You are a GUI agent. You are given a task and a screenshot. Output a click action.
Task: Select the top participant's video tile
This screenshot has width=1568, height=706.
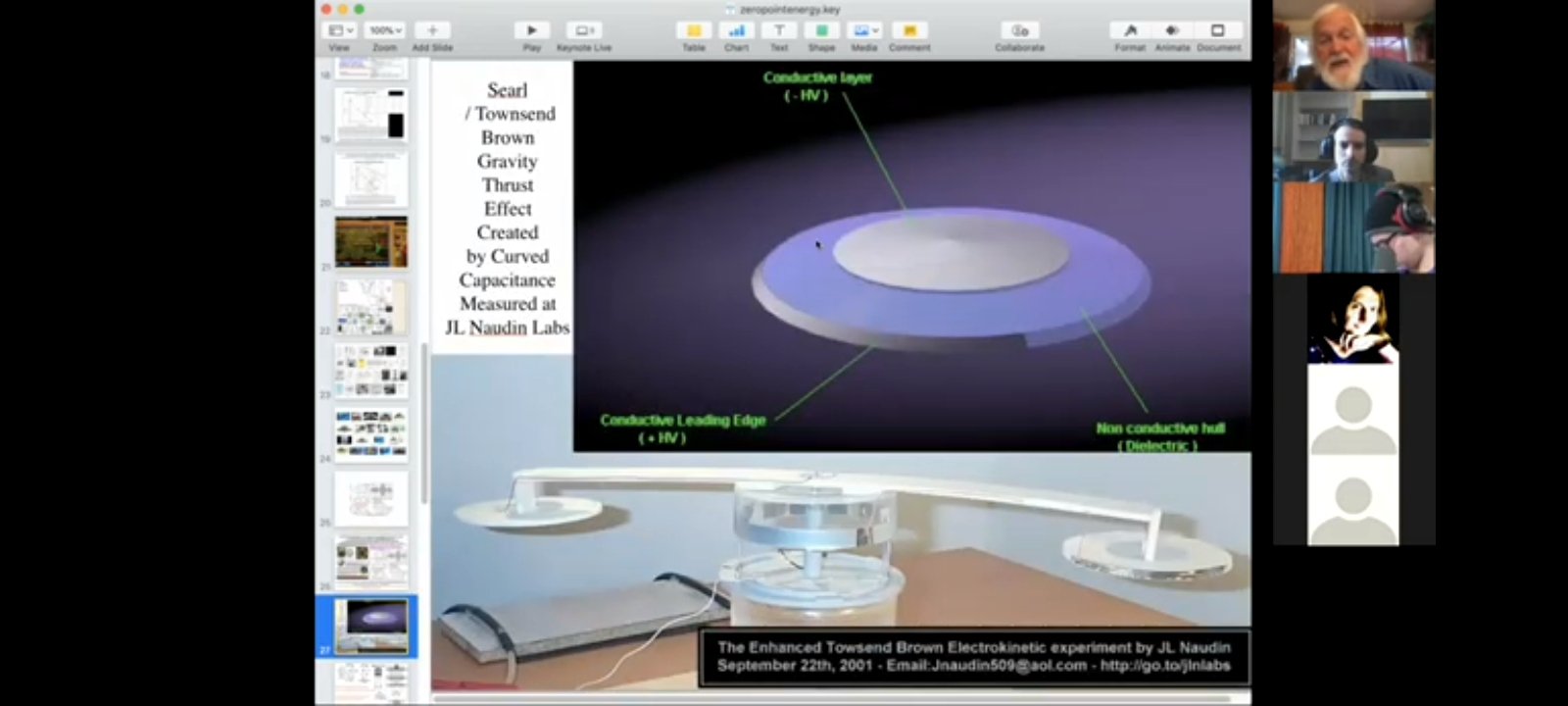pos(1353,46)
